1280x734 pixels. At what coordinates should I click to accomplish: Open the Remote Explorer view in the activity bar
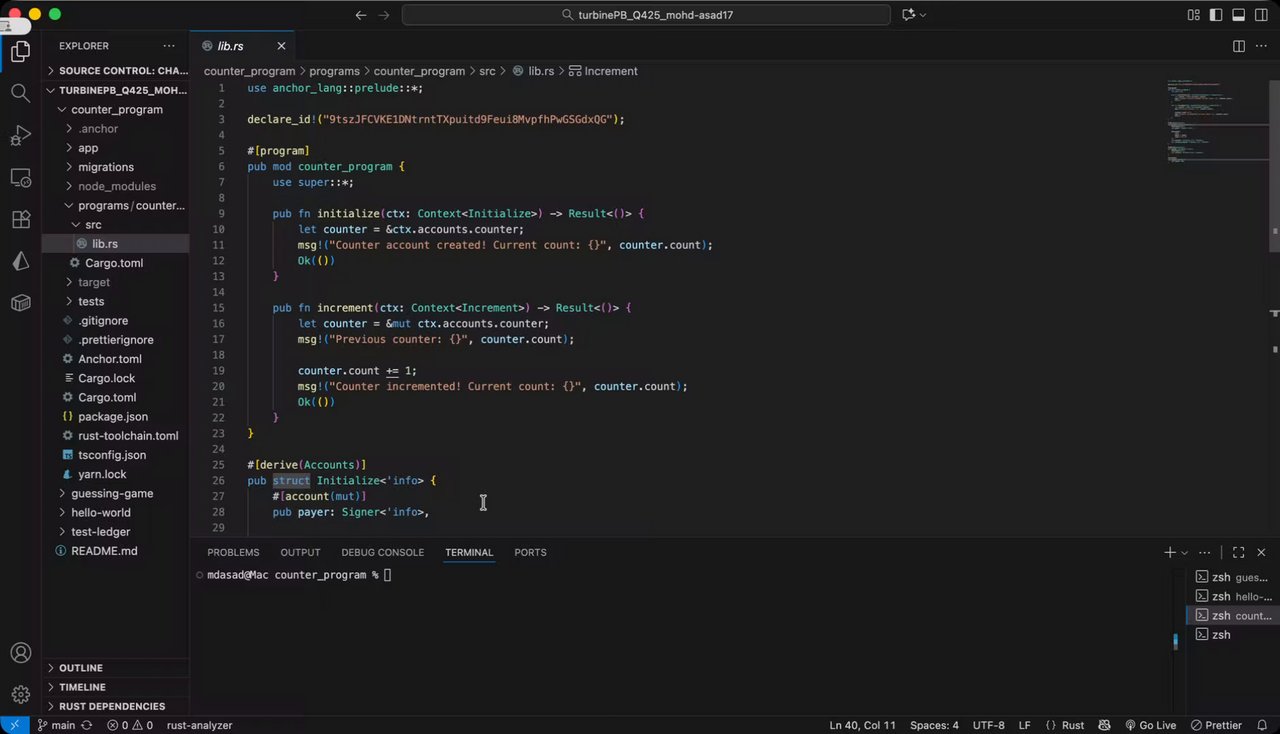pyautogui.click(x=20, y=178)
